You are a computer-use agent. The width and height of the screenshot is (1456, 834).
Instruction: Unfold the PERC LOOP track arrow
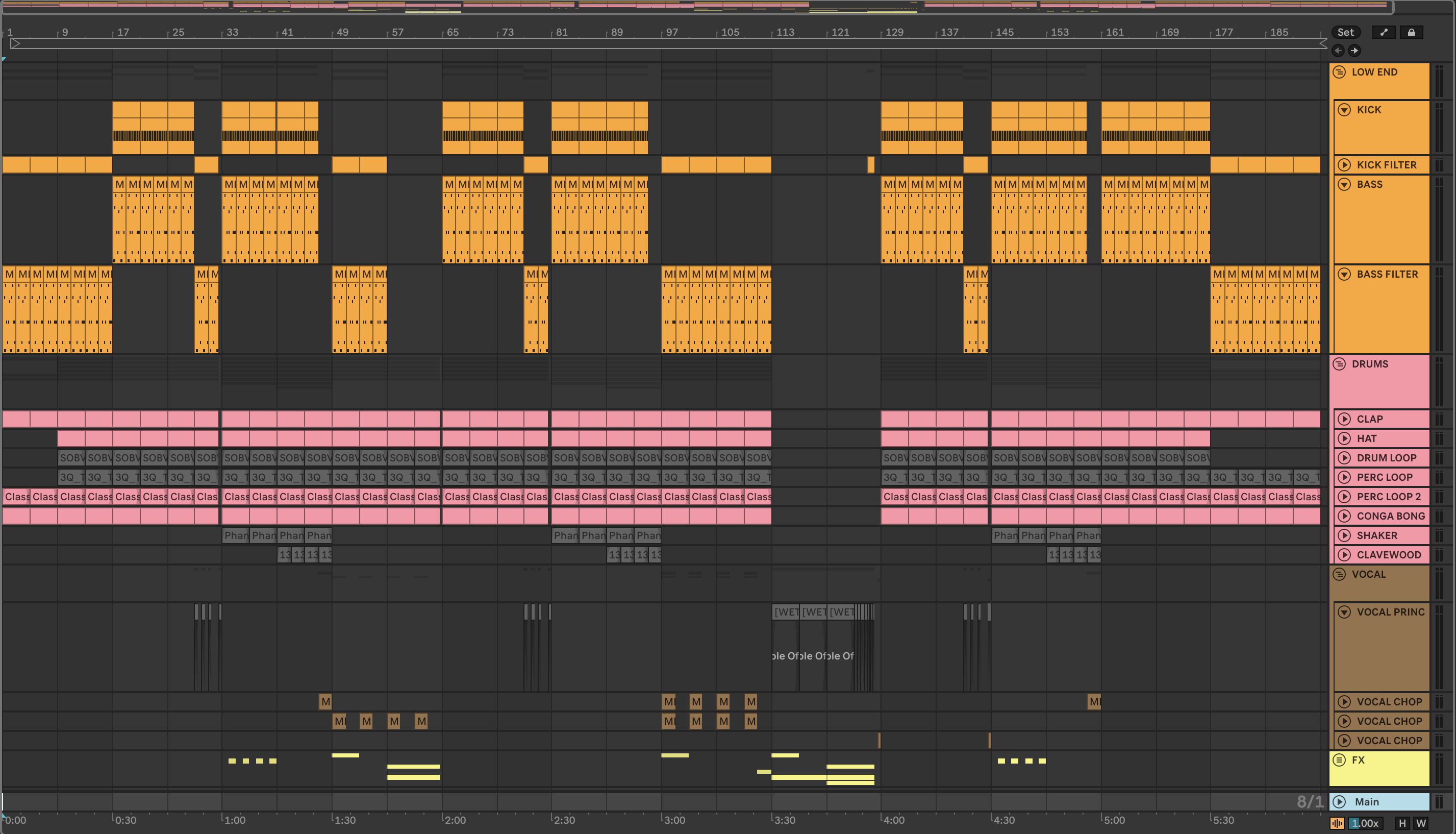1344,477
